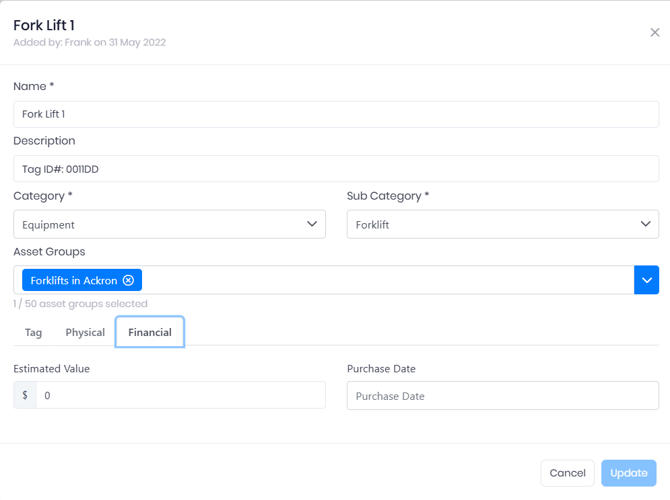This screenshot has height=500, width=670.
Task: Select the Financial tab
Action: [x=150, y=332]
